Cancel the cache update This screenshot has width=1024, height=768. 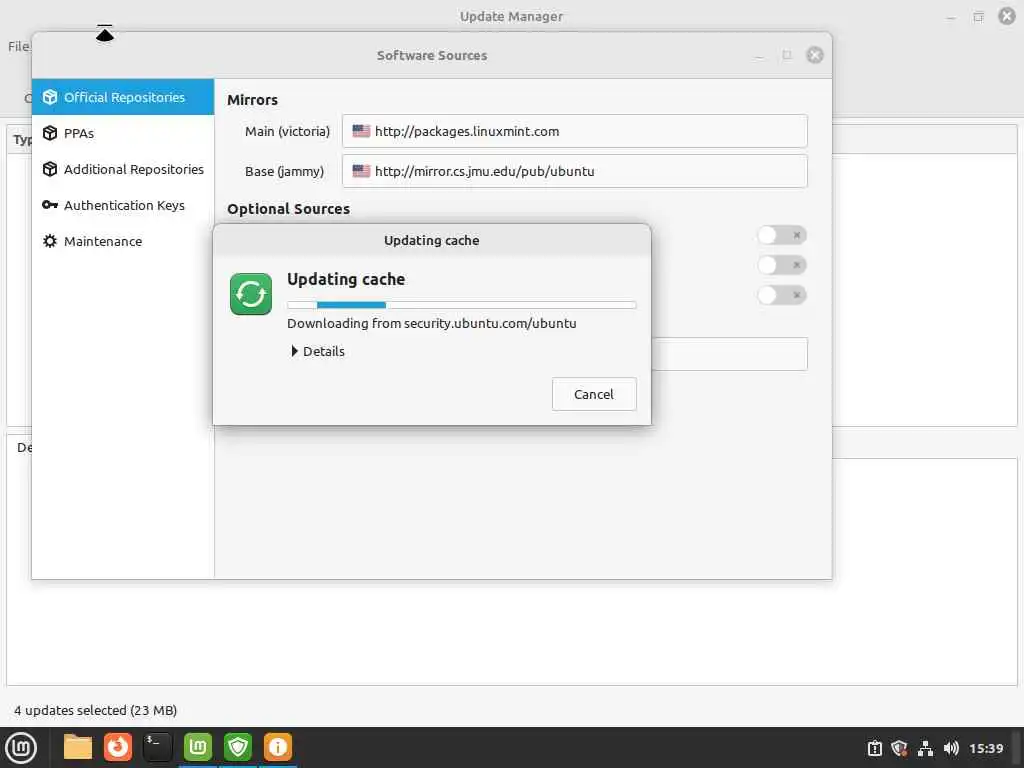point(594,394)
